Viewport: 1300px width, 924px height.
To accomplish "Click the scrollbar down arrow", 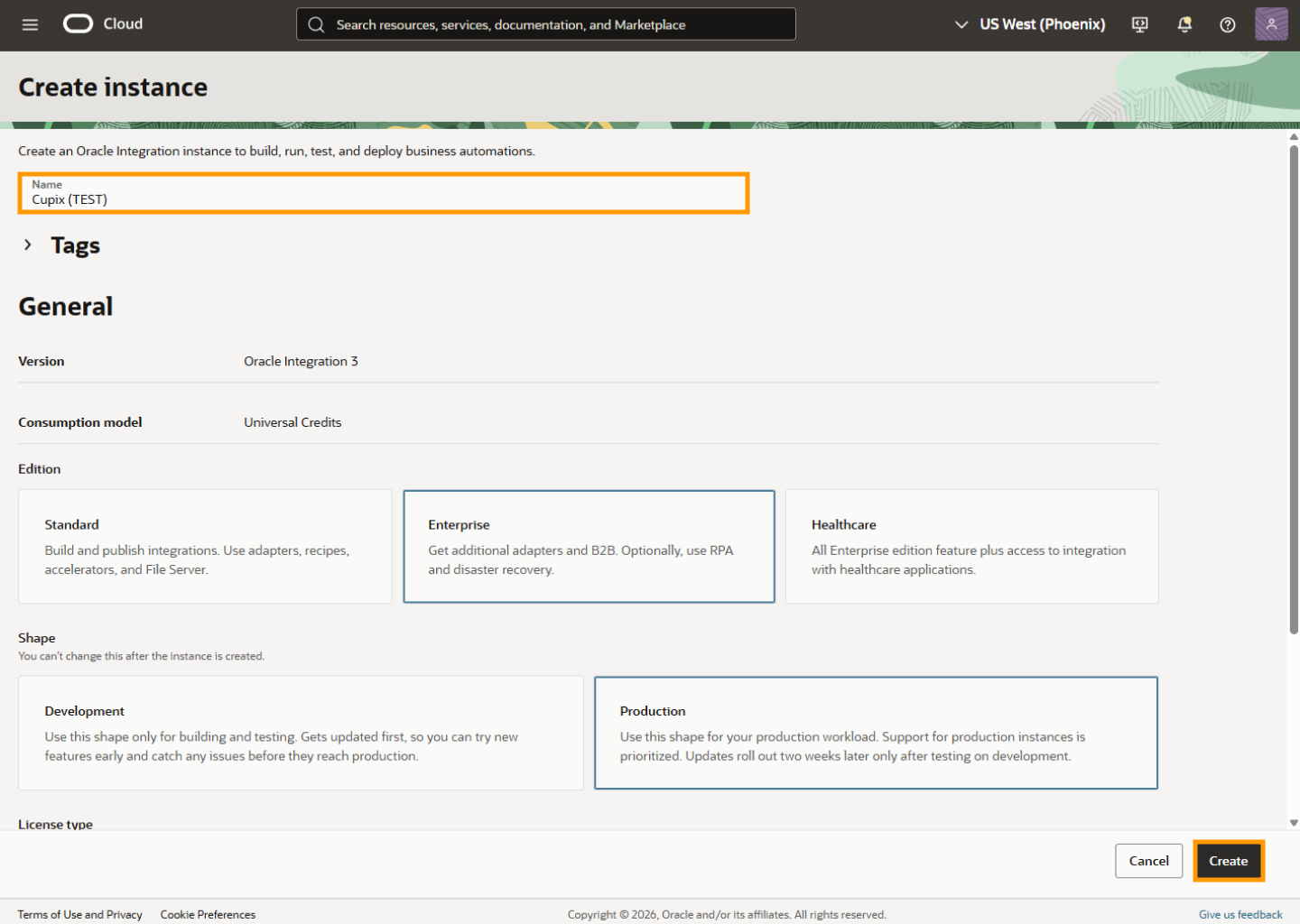I will point(1294,823).
